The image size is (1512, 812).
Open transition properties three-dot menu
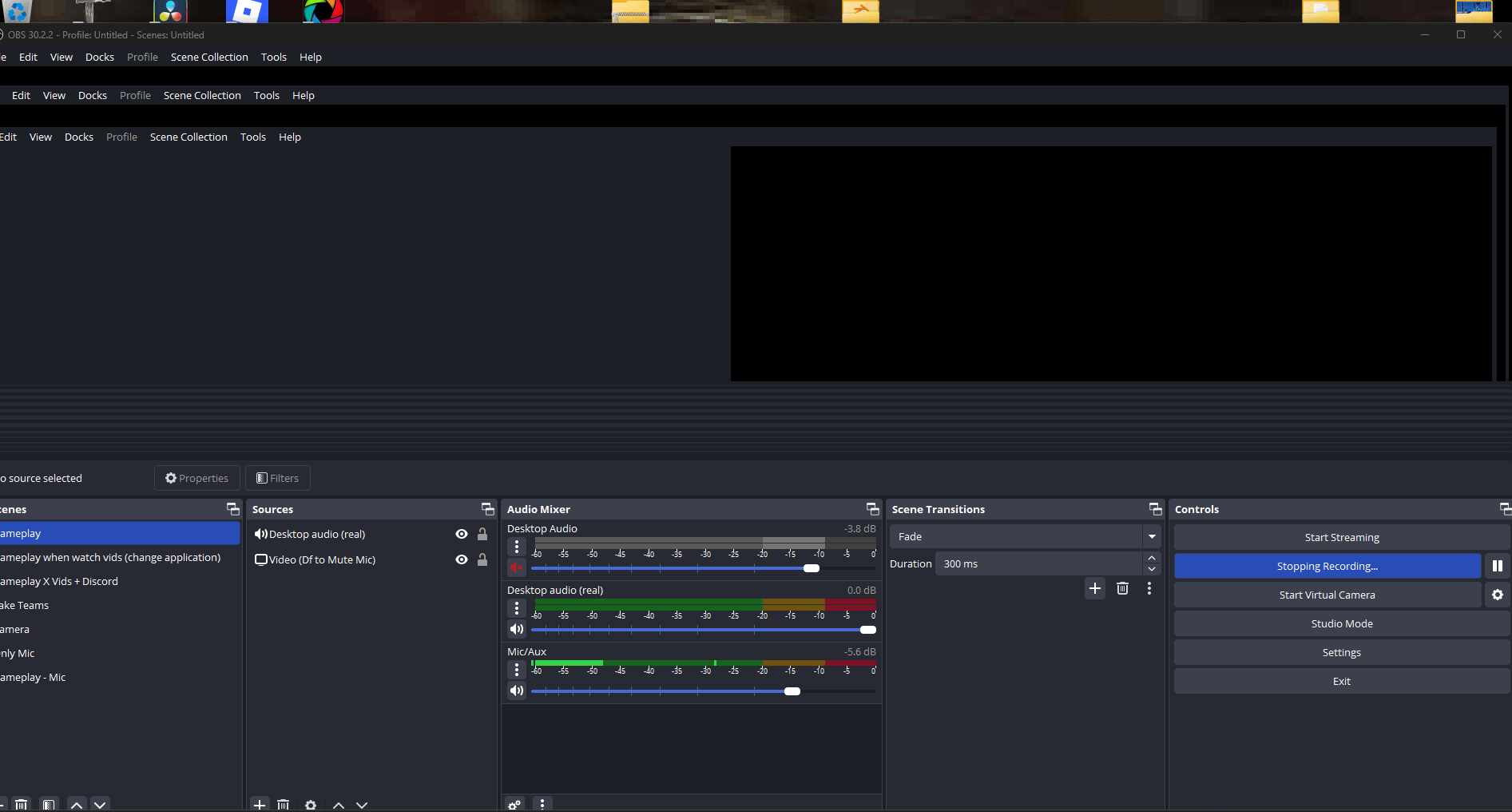[1149, 588]
